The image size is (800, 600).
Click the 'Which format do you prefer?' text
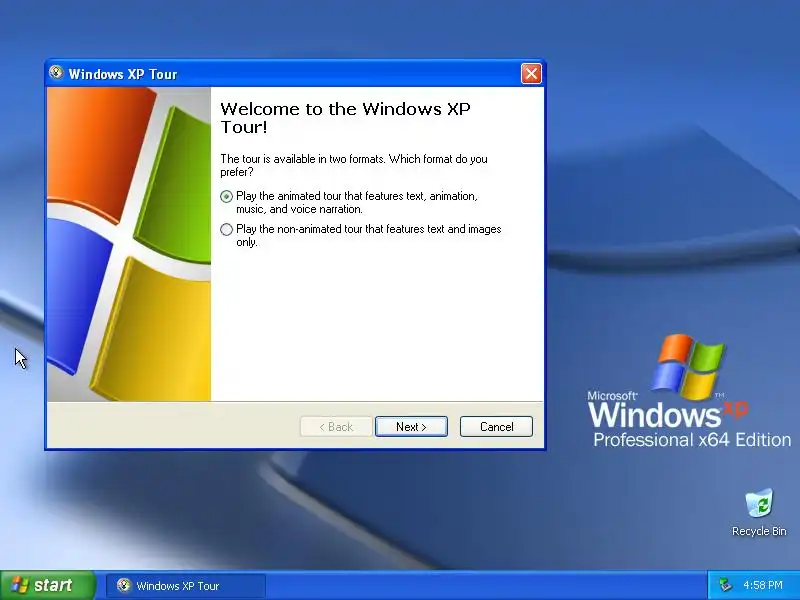point(354,165)
